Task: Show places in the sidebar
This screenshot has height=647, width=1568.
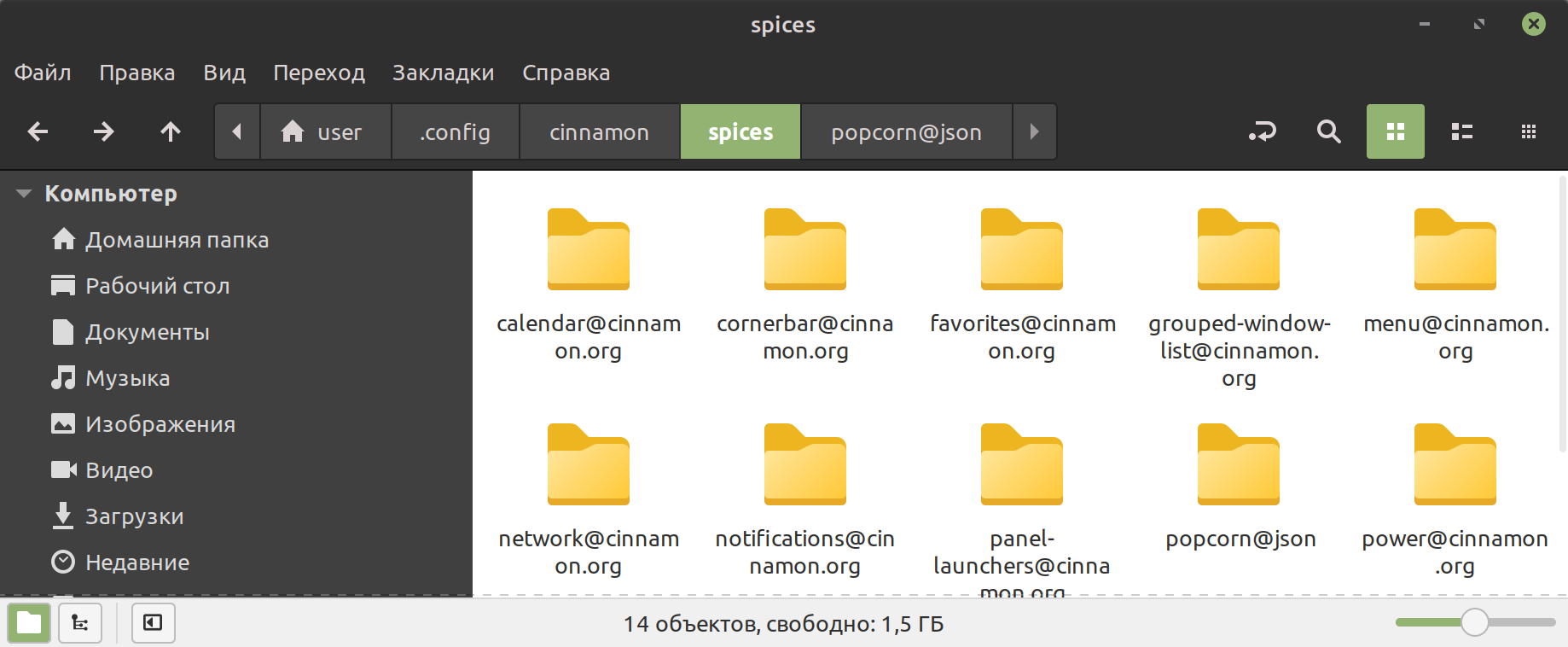Action: (x=29, y=623)
